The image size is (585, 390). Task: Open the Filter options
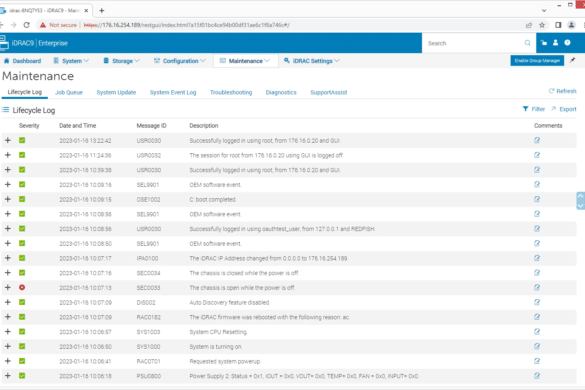click(534, 109)
